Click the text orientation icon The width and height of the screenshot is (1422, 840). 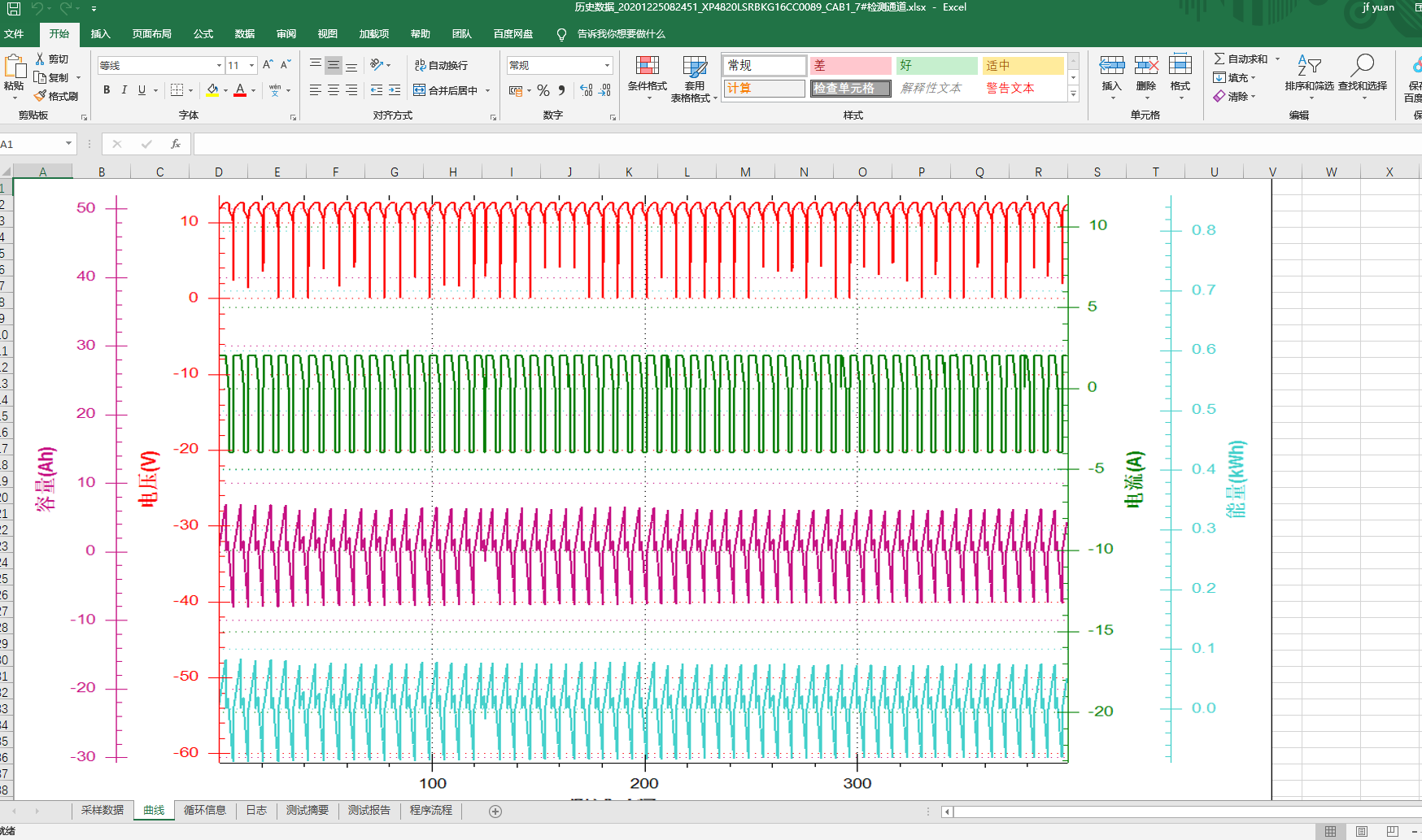click(377, 65)
